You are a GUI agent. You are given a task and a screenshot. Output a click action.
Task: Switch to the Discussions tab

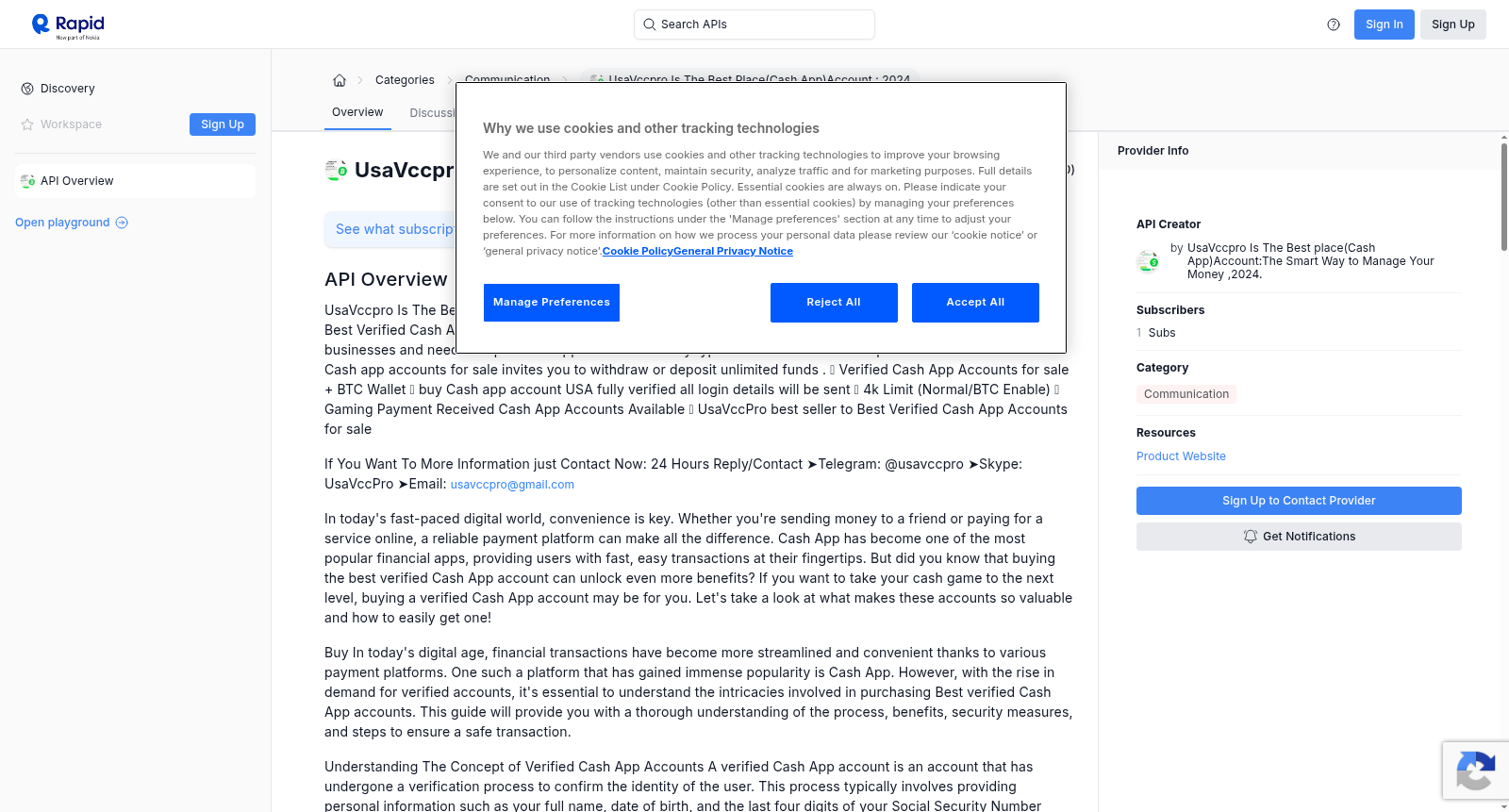coord(433,113)
